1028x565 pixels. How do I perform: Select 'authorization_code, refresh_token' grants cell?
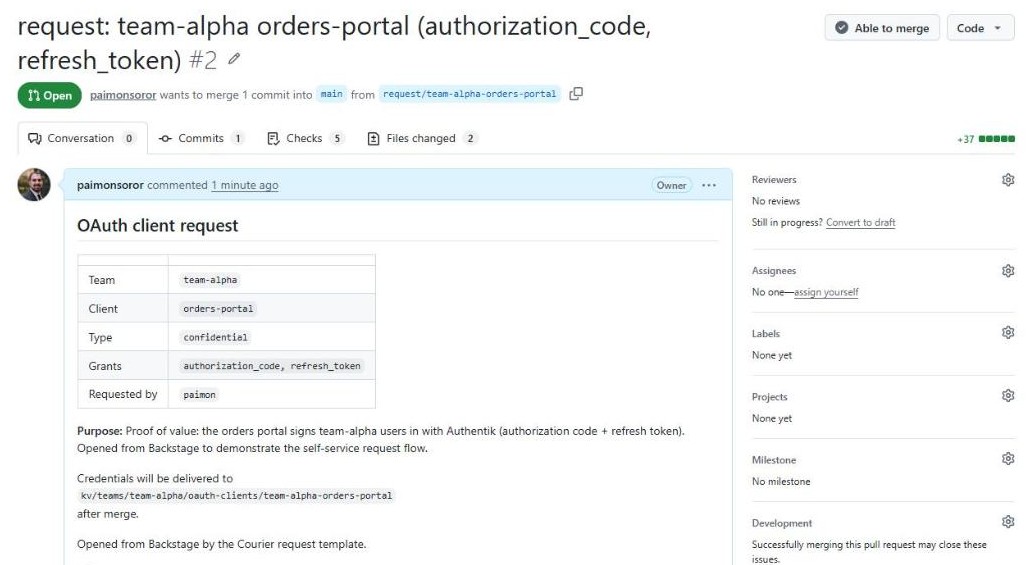(x=271, y=366)
